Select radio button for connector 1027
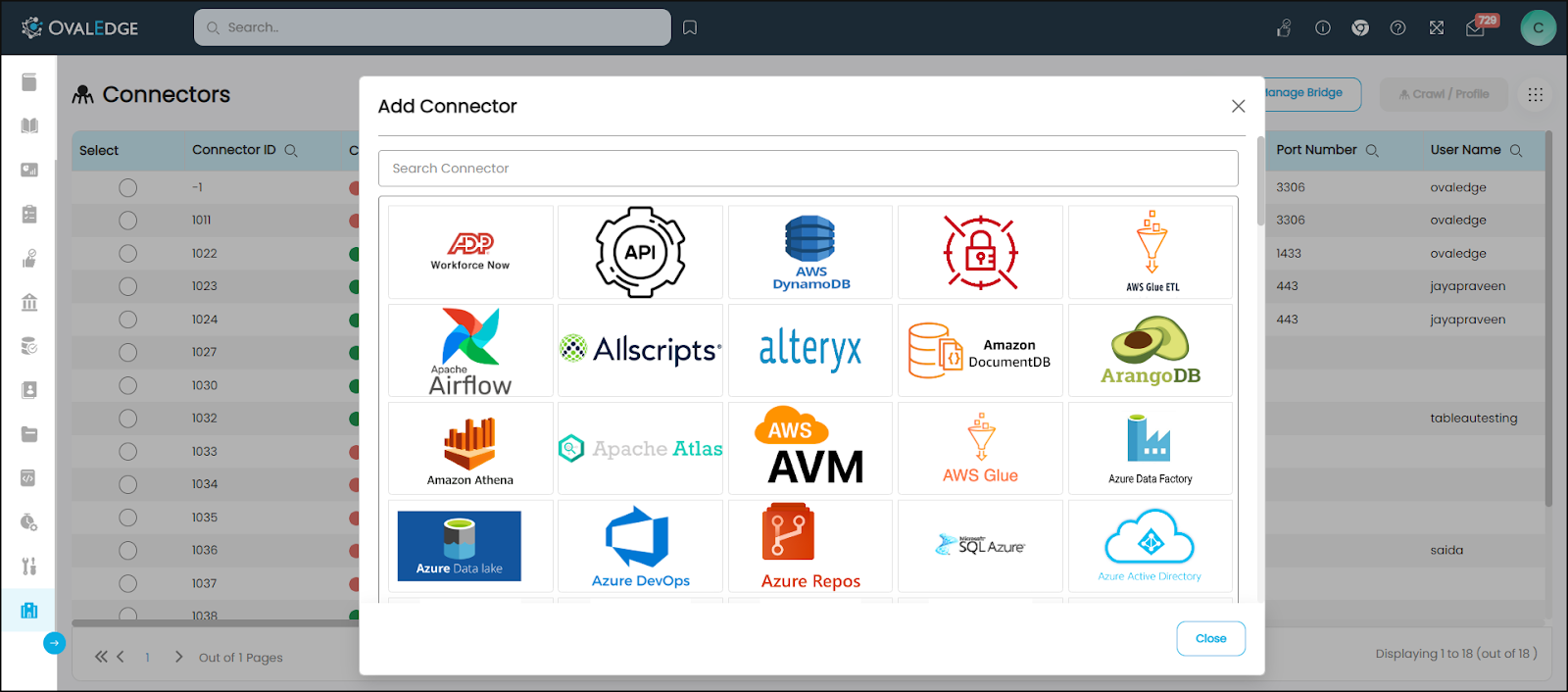This screenshot has height=692, width=1568. 127,352
